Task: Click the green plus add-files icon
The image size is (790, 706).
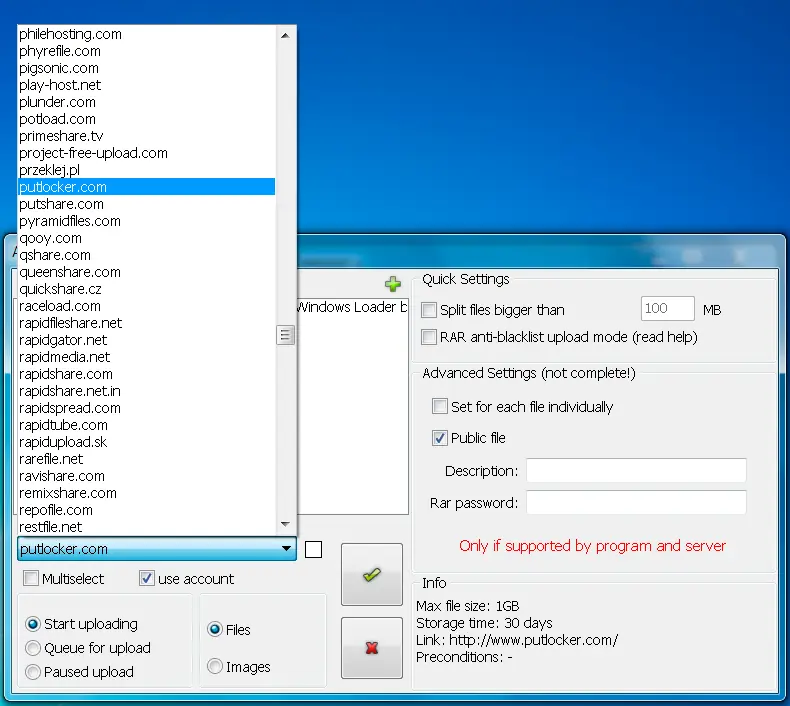Action: [x=392, y=284]
